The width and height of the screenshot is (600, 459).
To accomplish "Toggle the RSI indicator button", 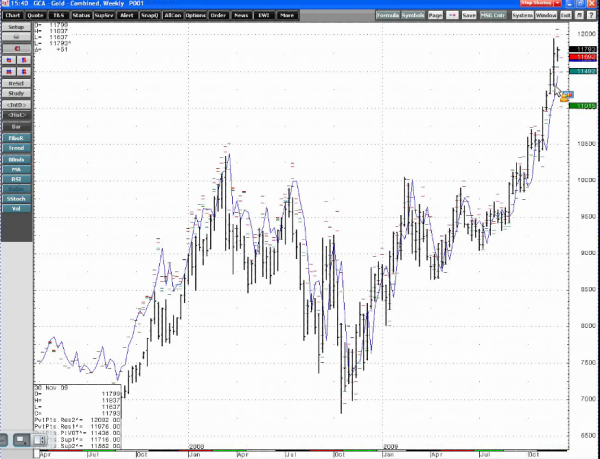I will point(17,179).
